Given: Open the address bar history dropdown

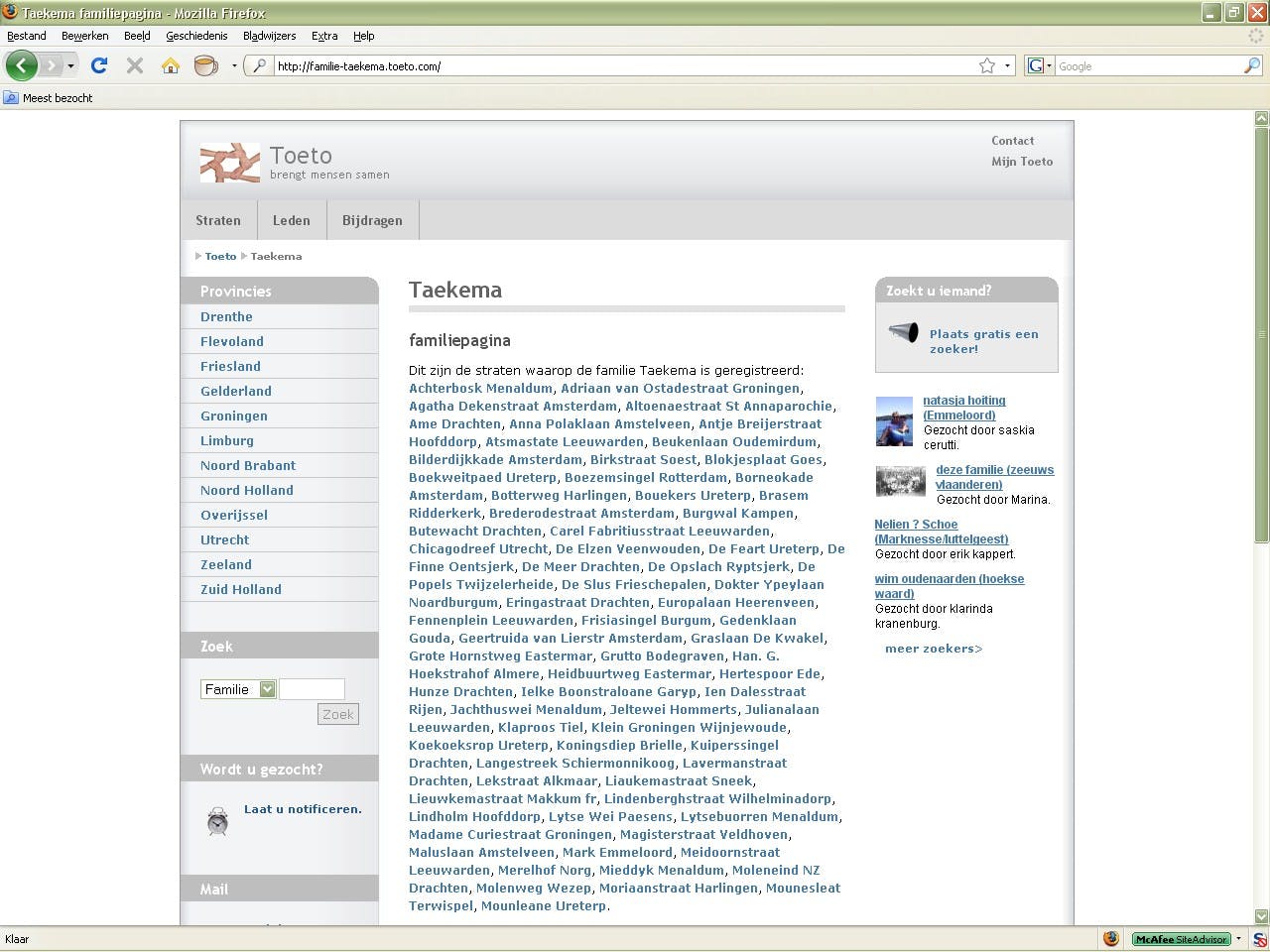Looking at the screenshot, I should coord(1007,65).
